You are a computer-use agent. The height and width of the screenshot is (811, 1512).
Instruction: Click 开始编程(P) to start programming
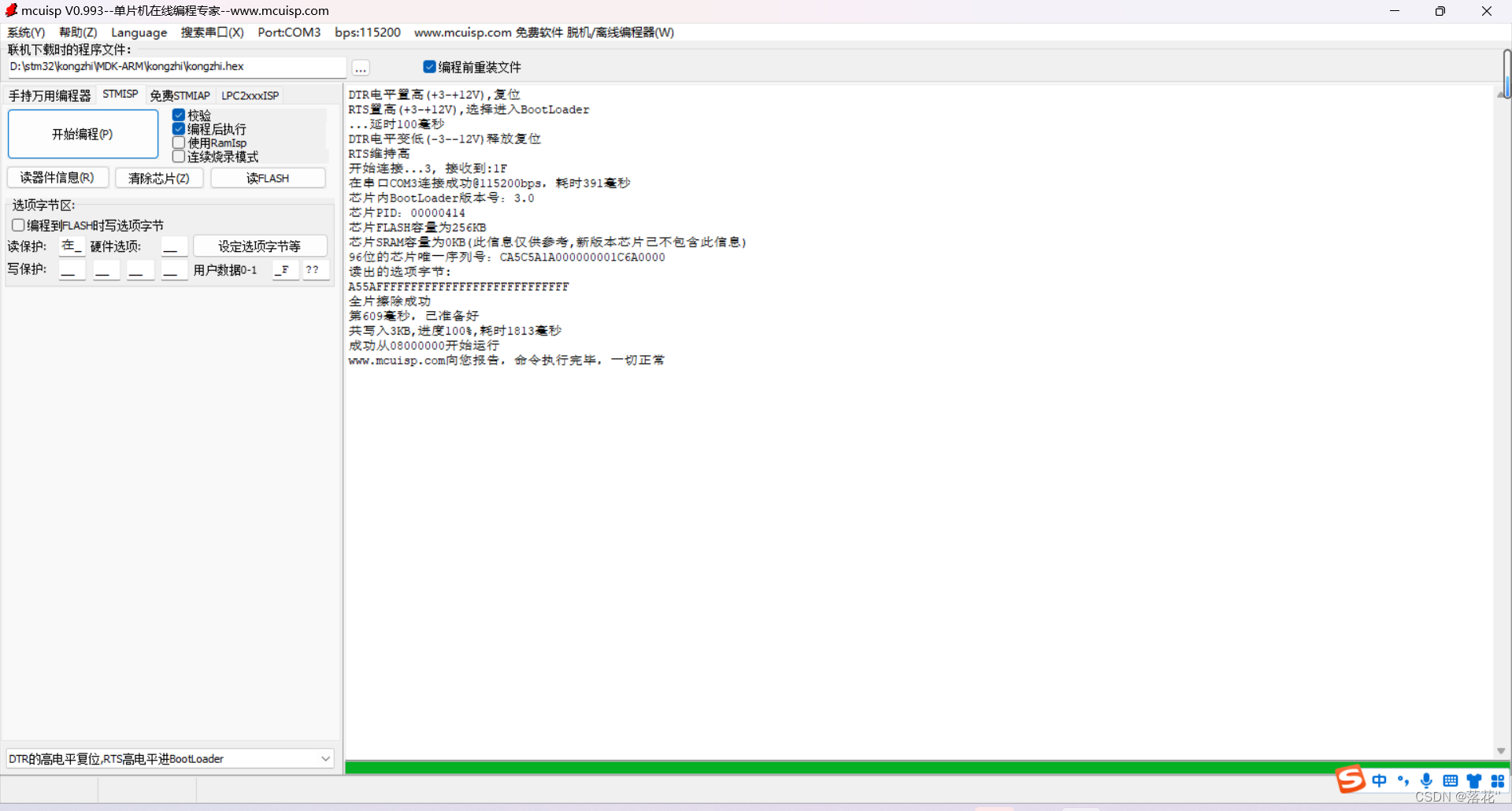click(x=83, y=134)
